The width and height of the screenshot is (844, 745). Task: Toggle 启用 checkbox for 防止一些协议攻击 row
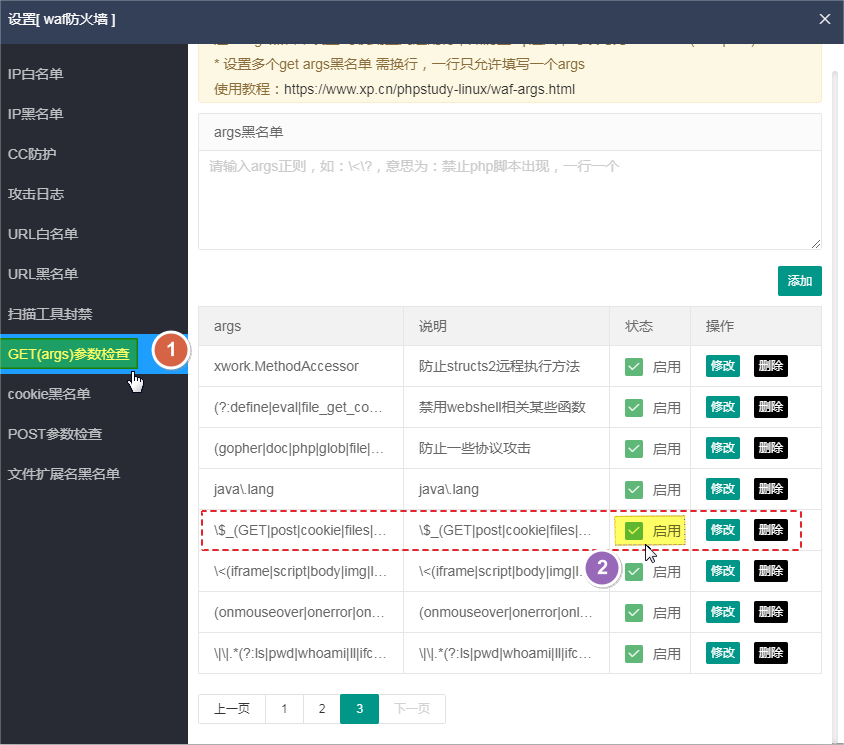pyautogui.click(x=634, y=448)
